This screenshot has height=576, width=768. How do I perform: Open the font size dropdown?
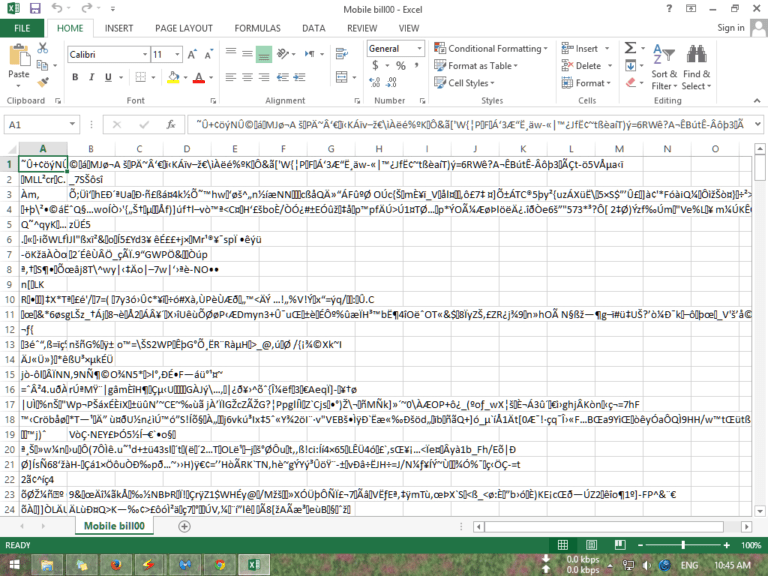pyautogui.click(x=177, y=54)
